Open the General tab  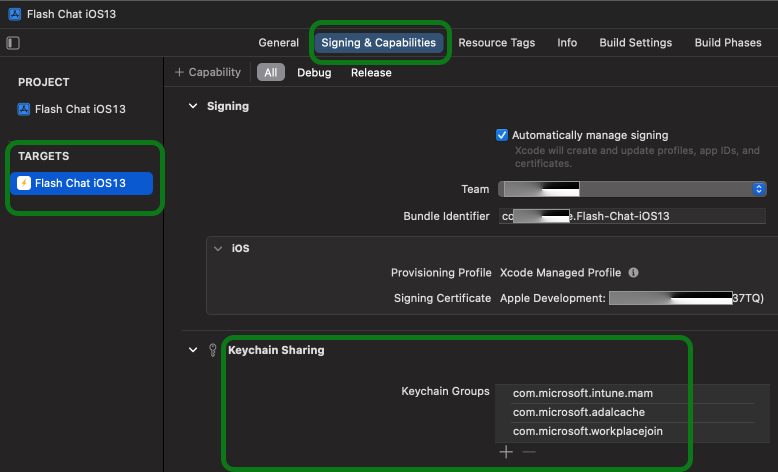(278, 43)
